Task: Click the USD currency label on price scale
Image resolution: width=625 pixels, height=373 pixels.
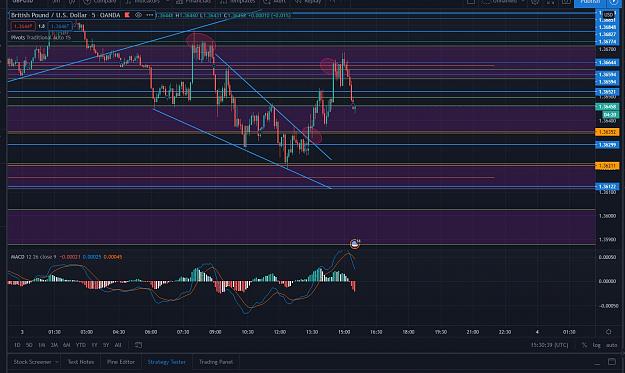Action: coord(608,15)
